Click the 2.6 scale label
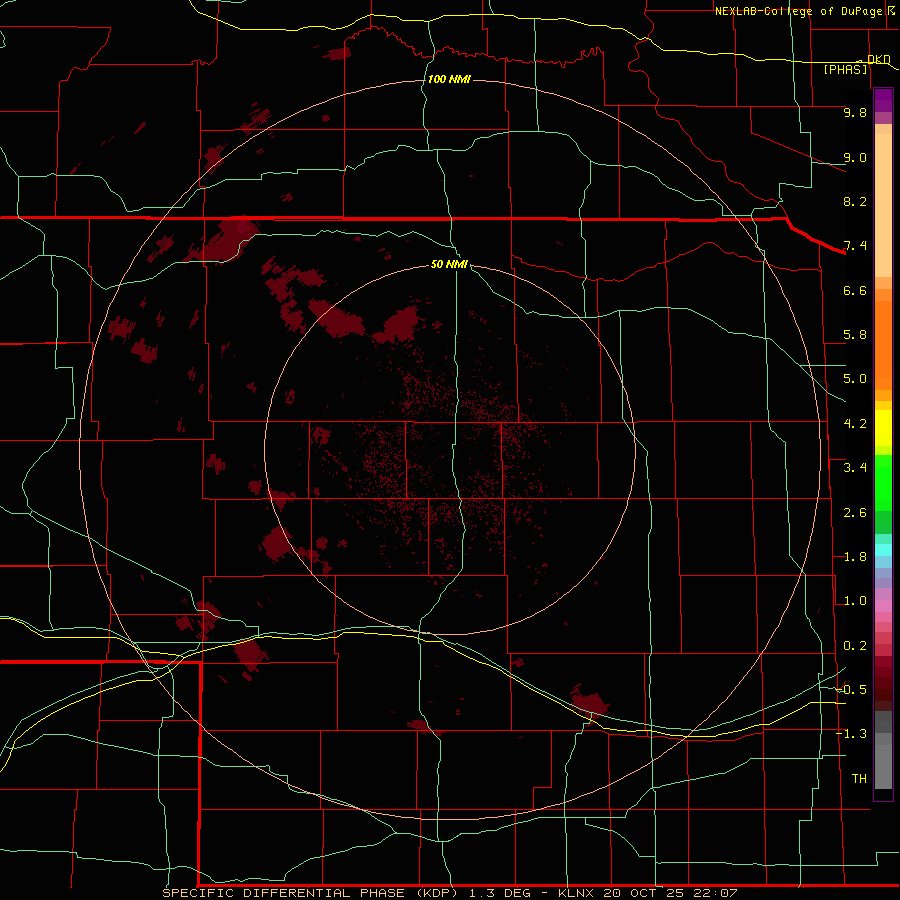The width and height of the screenshot is (900, 900). tap(855, 513)
